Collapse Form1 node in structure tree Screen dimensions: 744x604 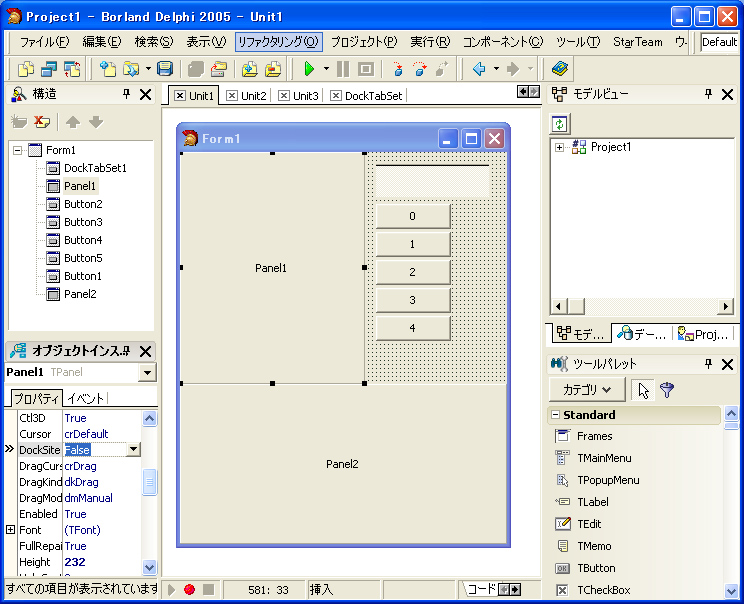[18, 150]
